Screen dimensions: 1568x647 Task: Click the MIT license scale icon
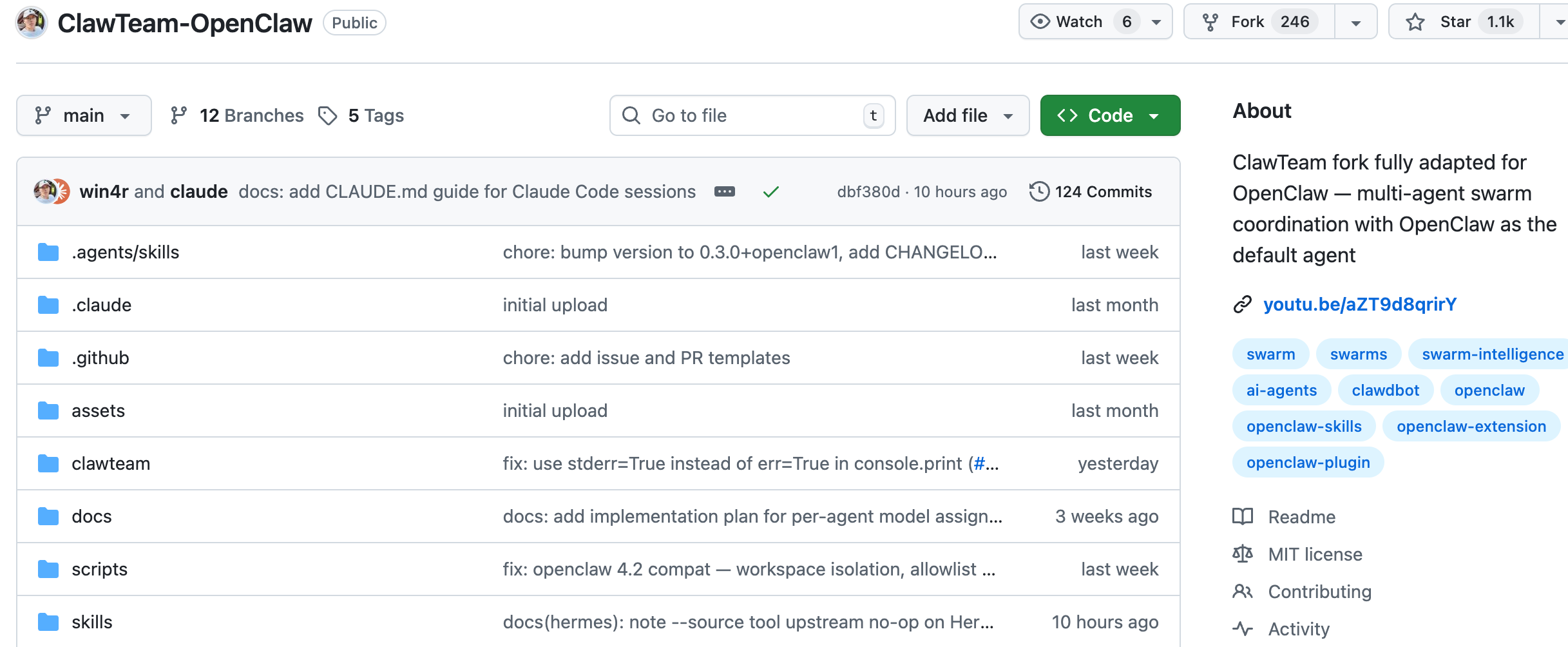click(1243, 554)
